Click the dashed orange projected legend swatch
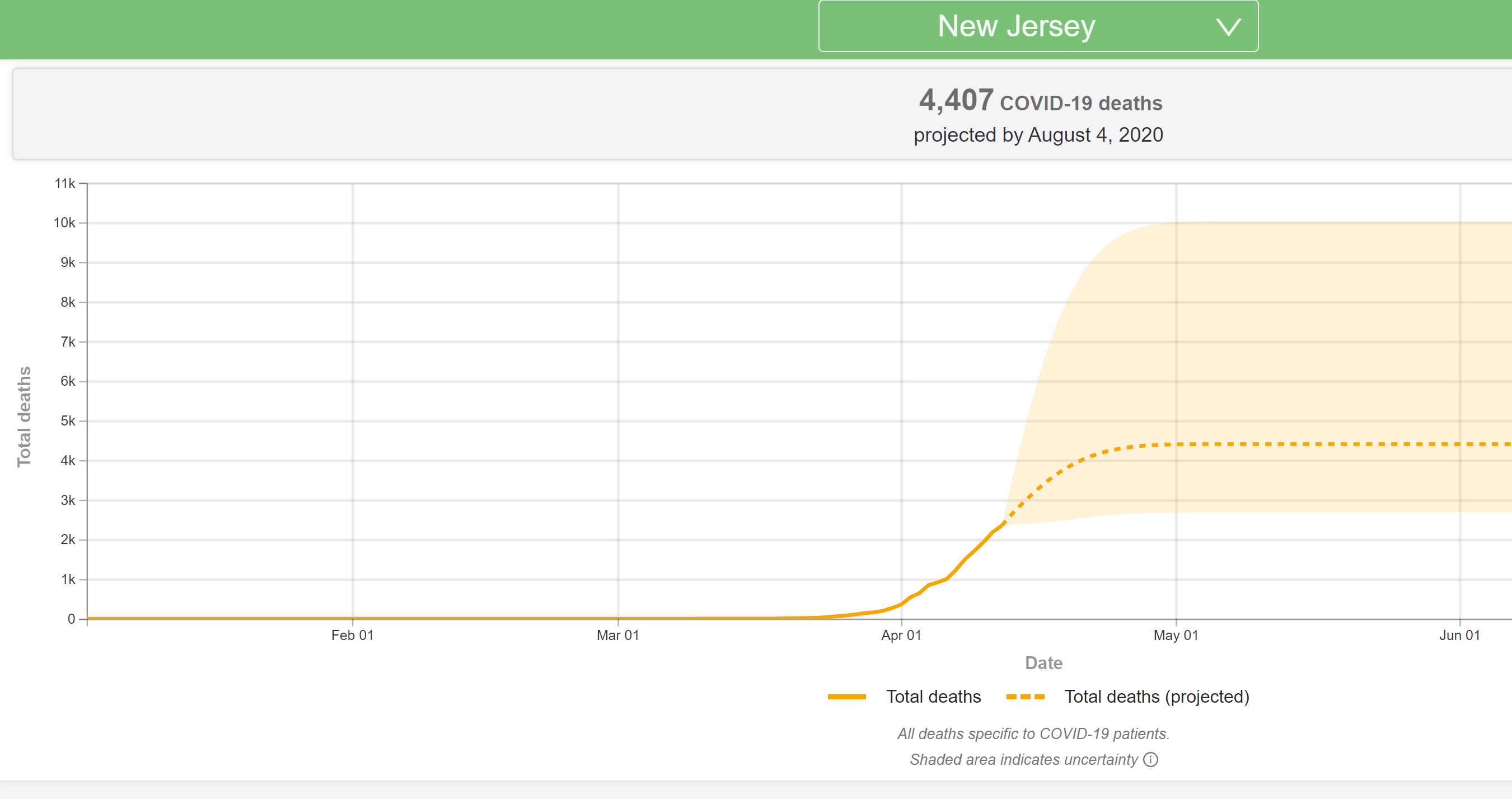Viewport: 1512px width, 799px height. [x=1026, y=697]
